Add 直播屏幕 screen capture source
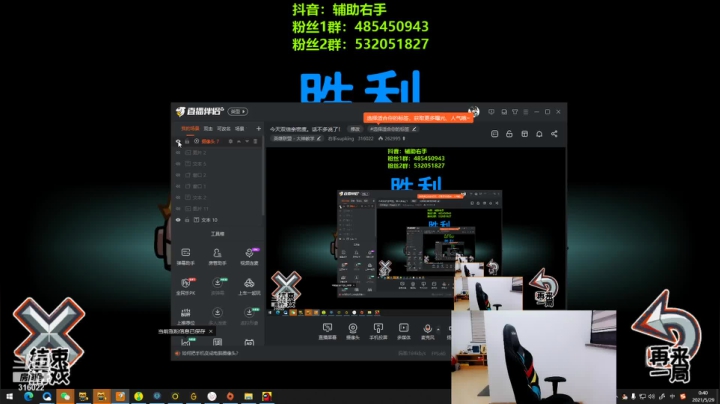Viewport: 720px width, 404px height. 327,331
